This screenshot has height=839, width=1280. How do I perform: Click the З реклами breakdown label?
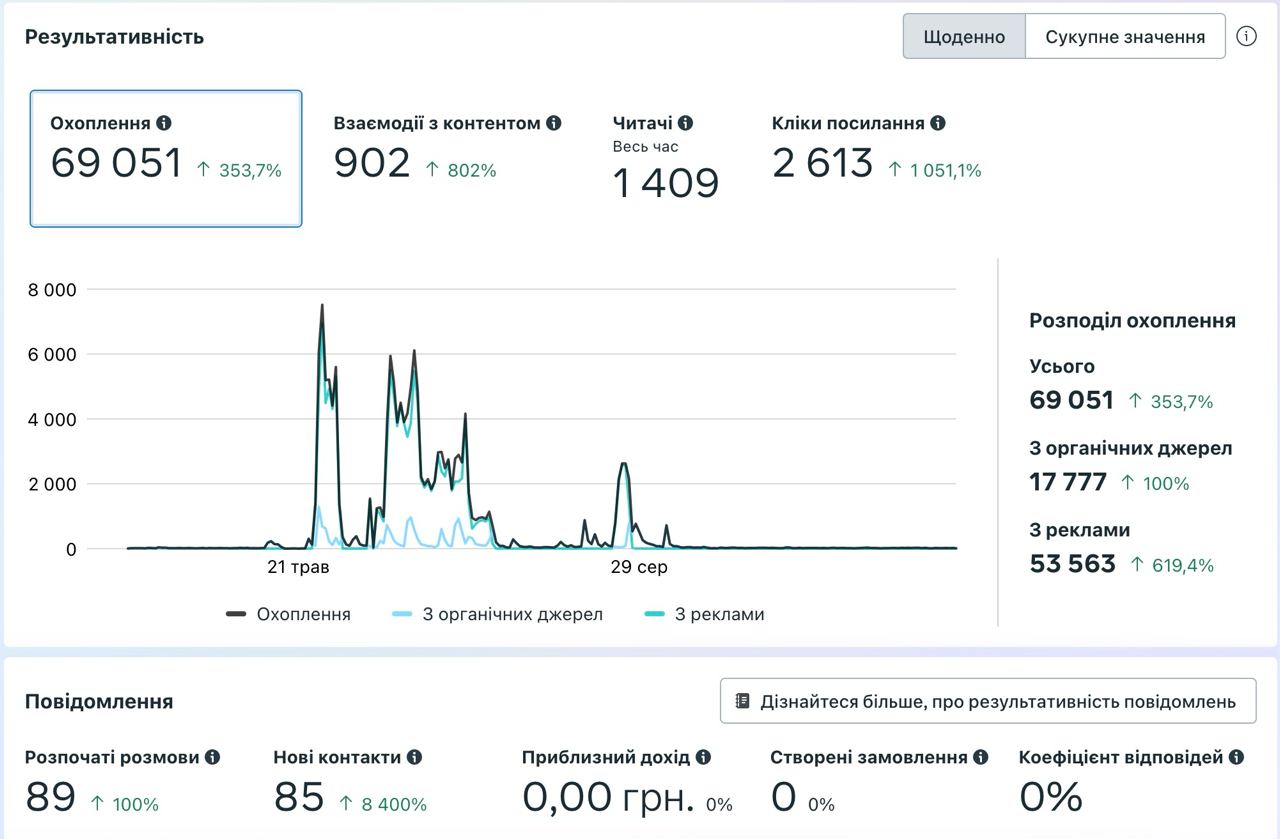click(x=1080, y=530)
